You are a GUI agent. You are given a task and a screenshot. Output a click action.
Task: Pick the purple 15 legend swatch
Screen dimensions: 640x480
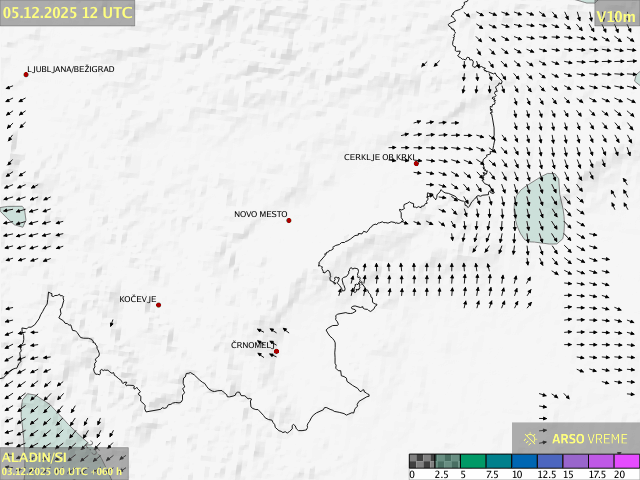[x=577, y=461]
